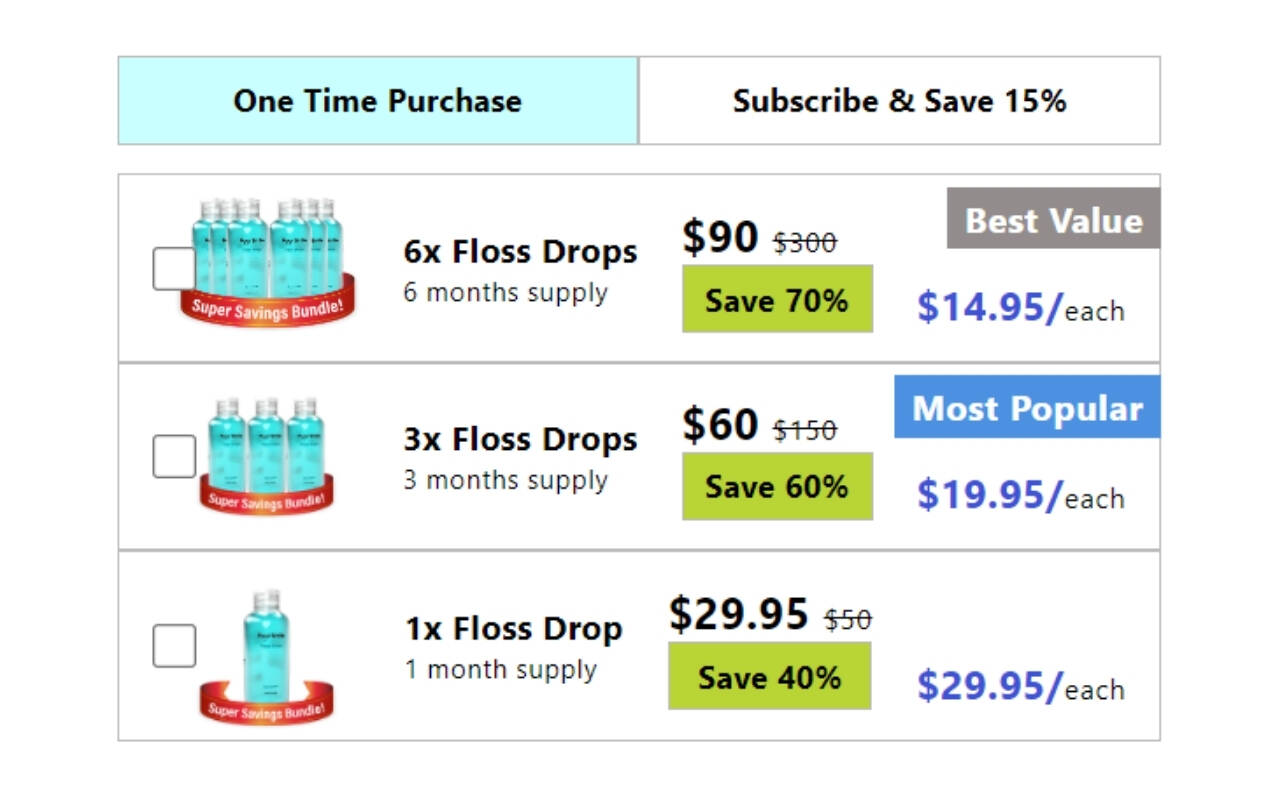Check the 1x Floss Drop checkbox

[174, 646]
